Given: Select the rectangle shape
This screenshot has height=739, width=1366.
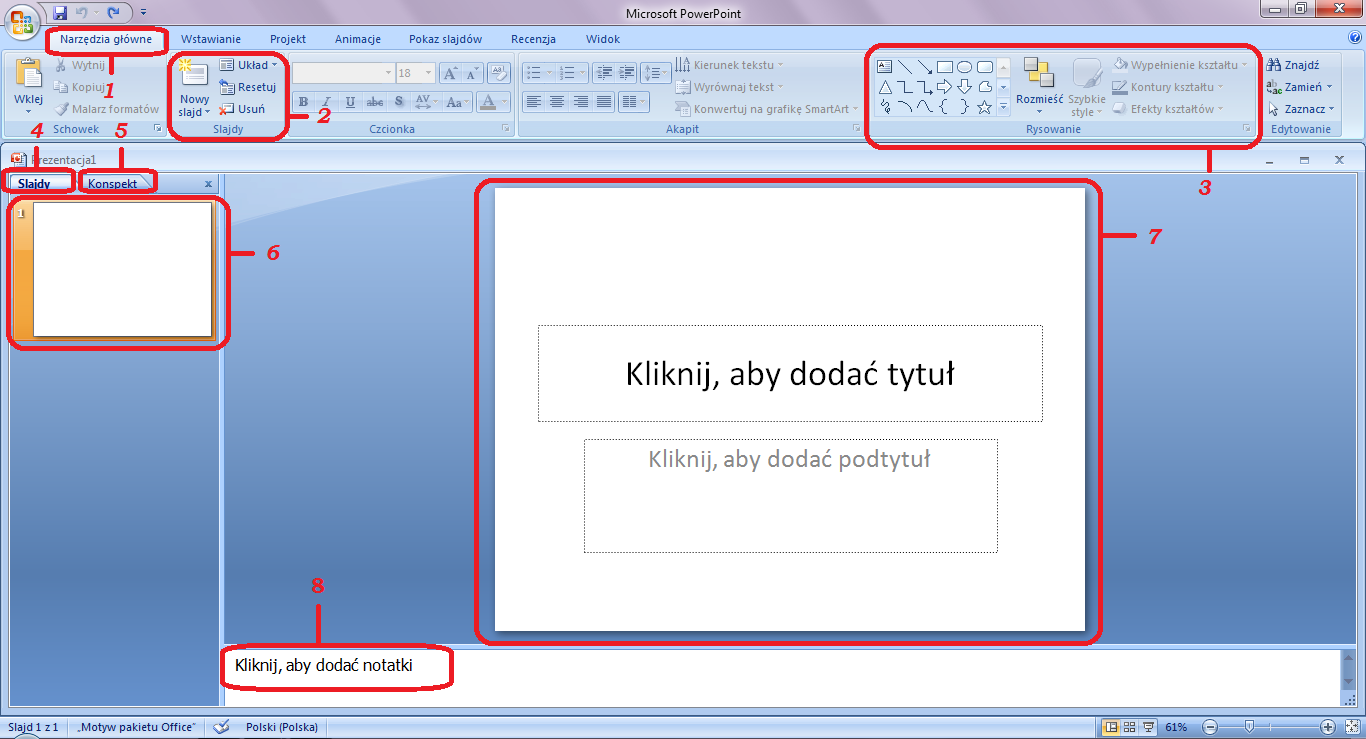Looking at the screenshot, I should [x=945, y=67].
